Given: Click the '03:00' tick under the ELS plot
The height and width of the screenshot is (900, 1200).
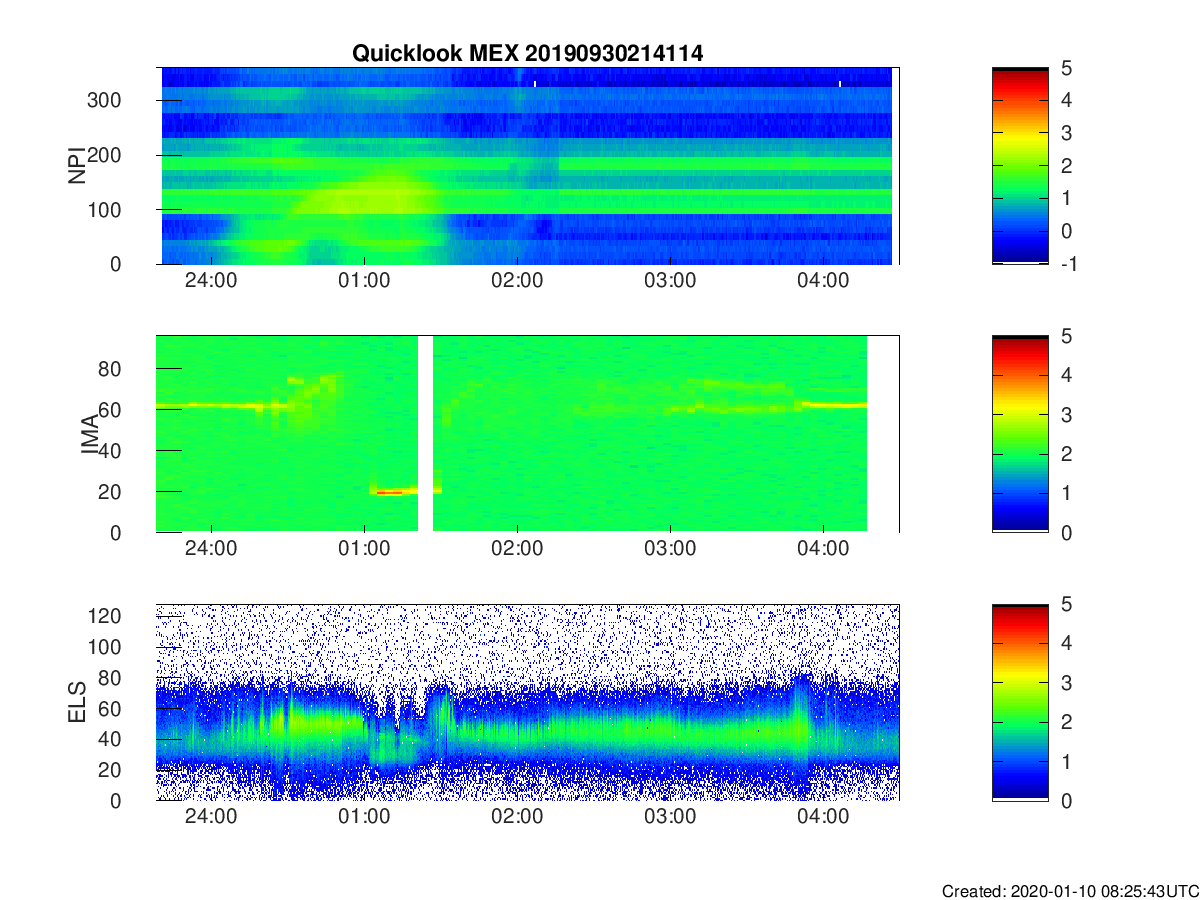Looking at the screenshot, I should [670, 817].
